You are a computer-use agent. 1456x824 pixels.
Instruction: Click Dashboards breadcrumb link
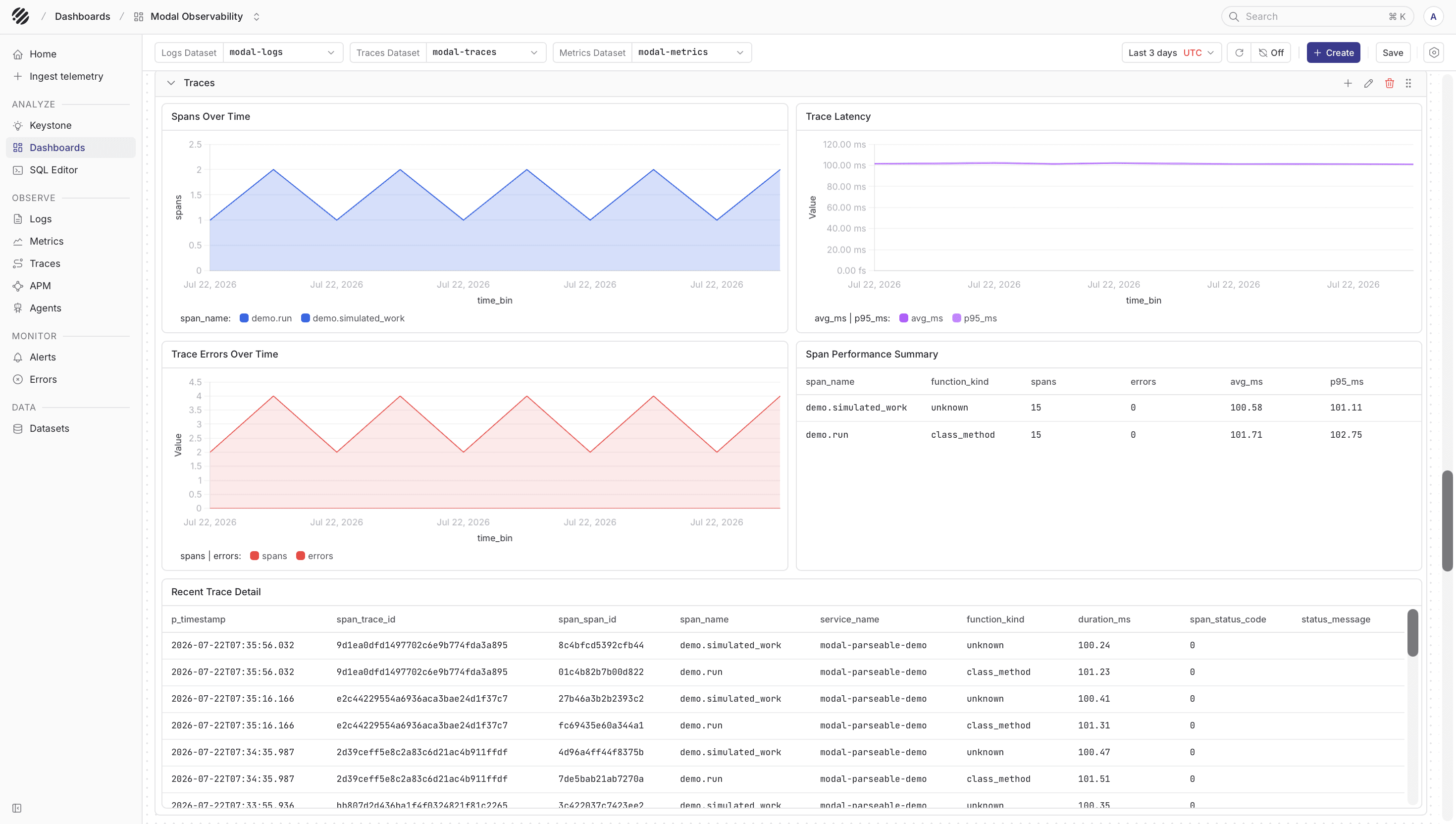coord(83,16)
